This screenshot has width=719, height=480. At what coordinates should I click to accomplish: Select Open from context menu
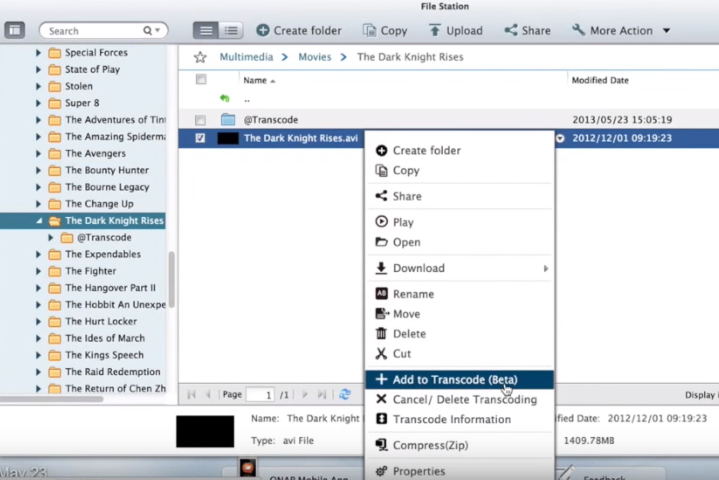[x=459, y=242]
